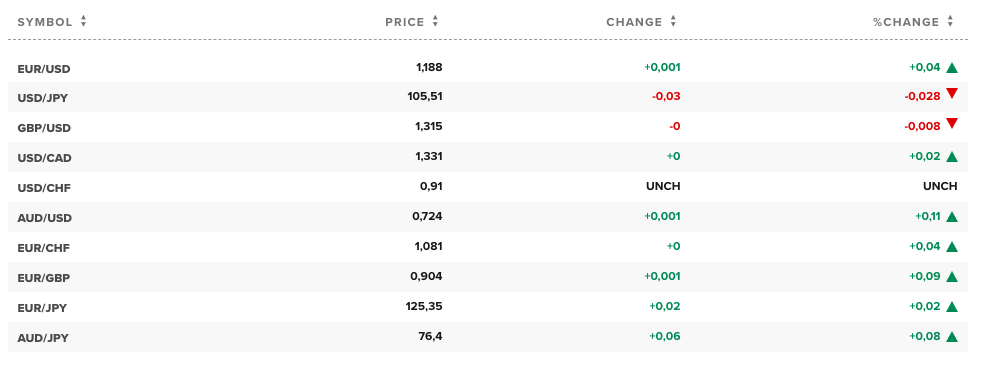Click the SYMBOL column header label
Screen dimensions: 986x373
(45, 22)
